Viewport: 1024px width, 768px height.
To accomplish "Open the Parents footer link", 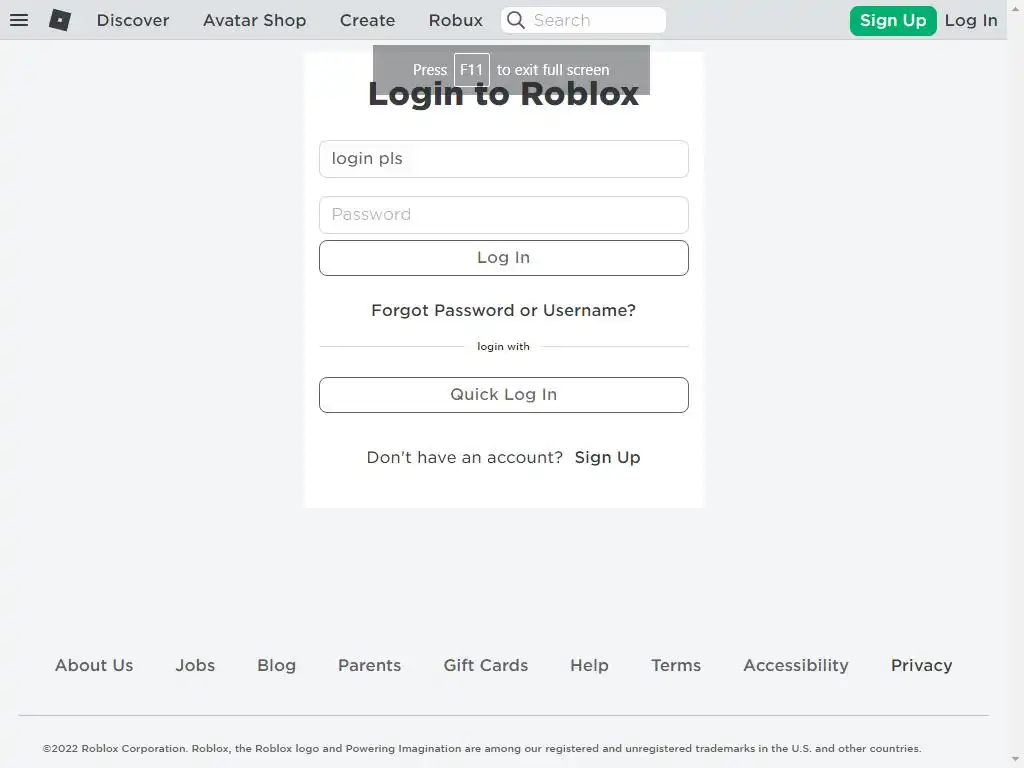I will 369,665.
